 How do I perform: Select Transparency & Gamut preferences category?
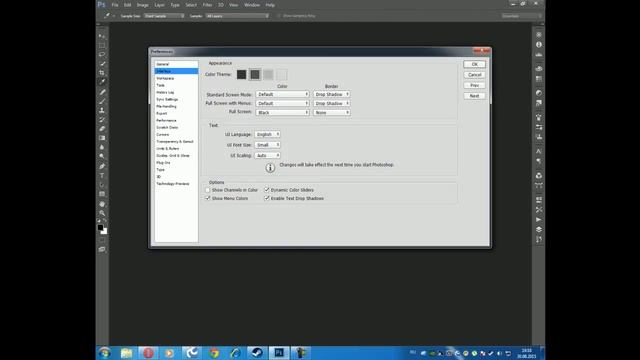176,142
